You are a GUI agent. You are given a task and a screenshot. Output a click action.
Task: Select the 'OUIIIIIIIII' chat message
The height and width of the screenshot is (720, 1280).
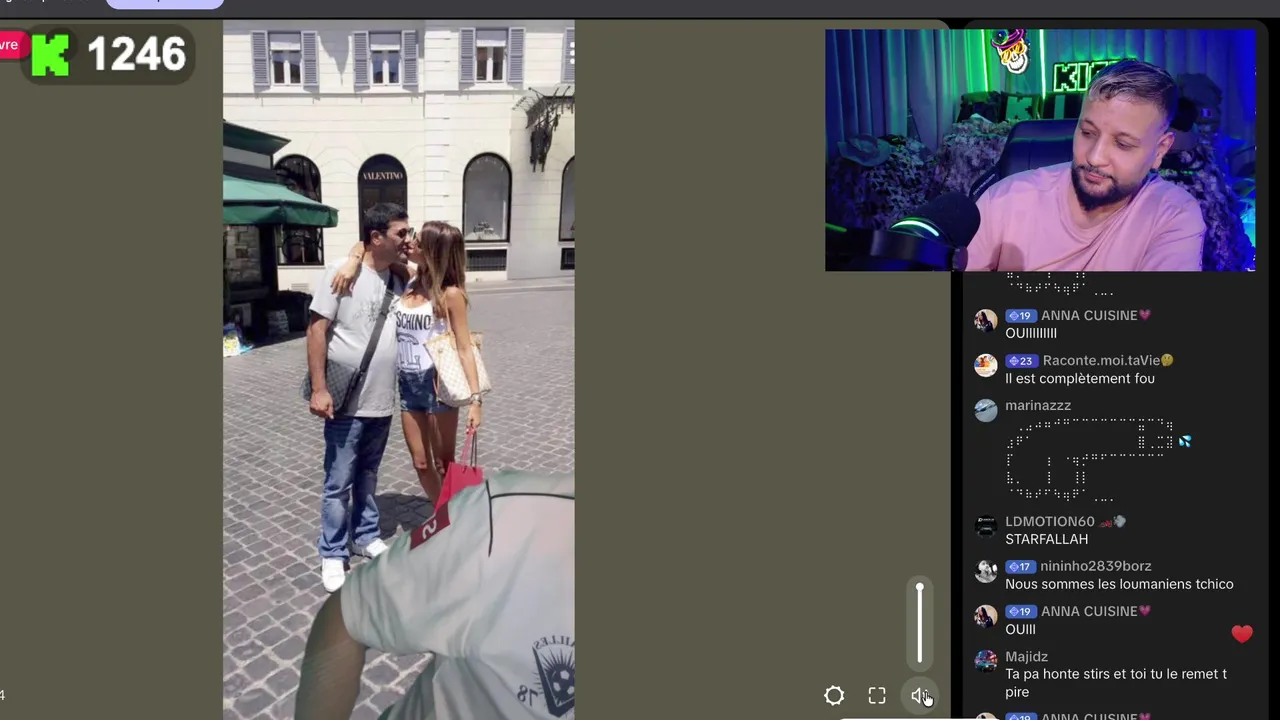point(1031,333)
